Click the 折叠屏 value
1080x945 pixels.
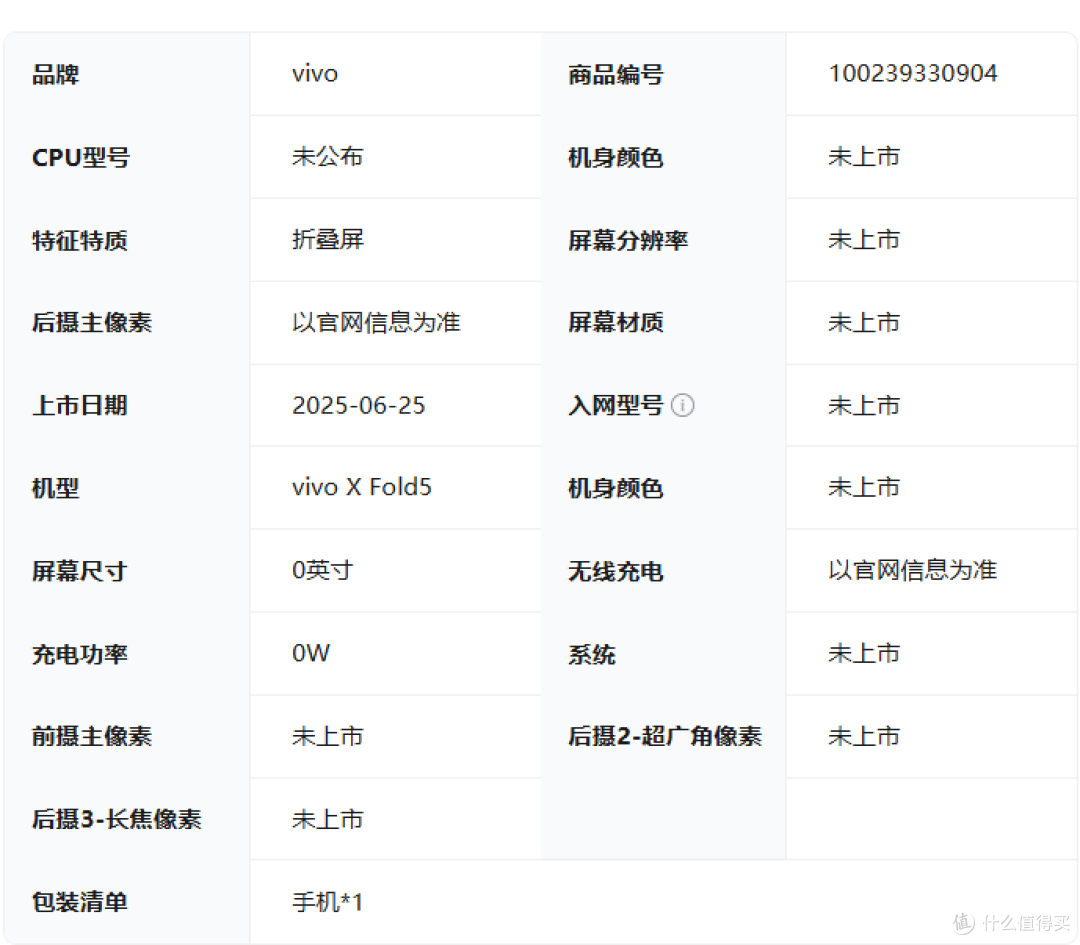click(327, 240)
